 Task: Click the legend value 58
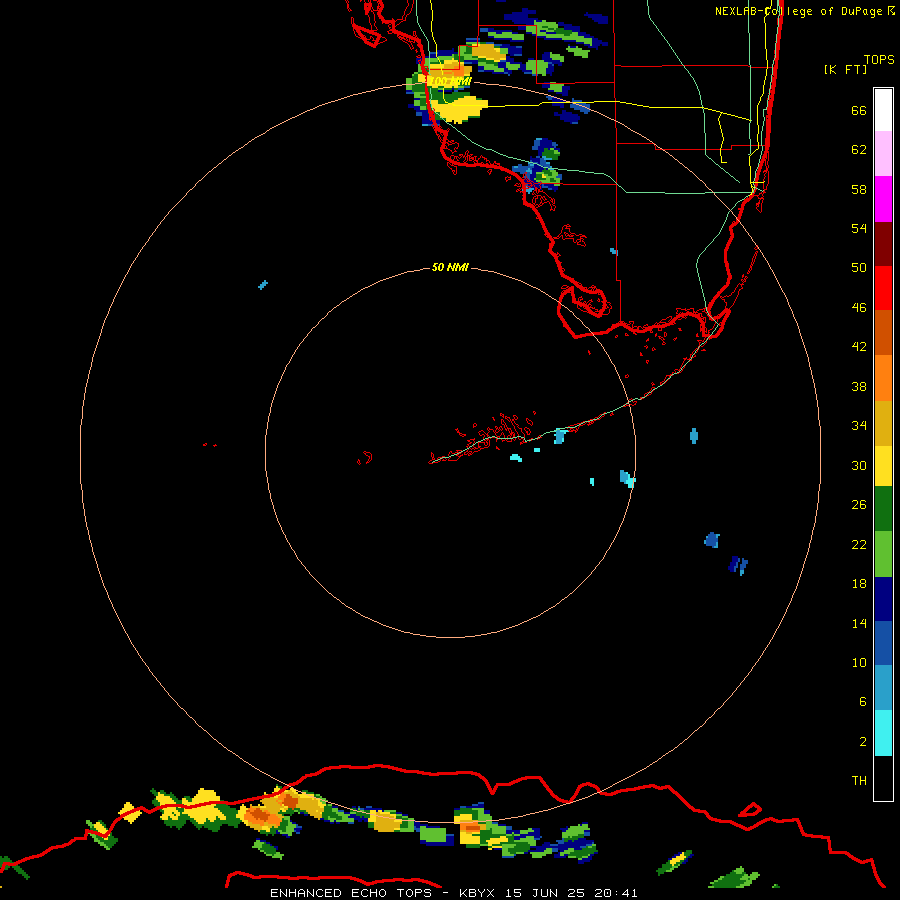[x=859, y=189]
